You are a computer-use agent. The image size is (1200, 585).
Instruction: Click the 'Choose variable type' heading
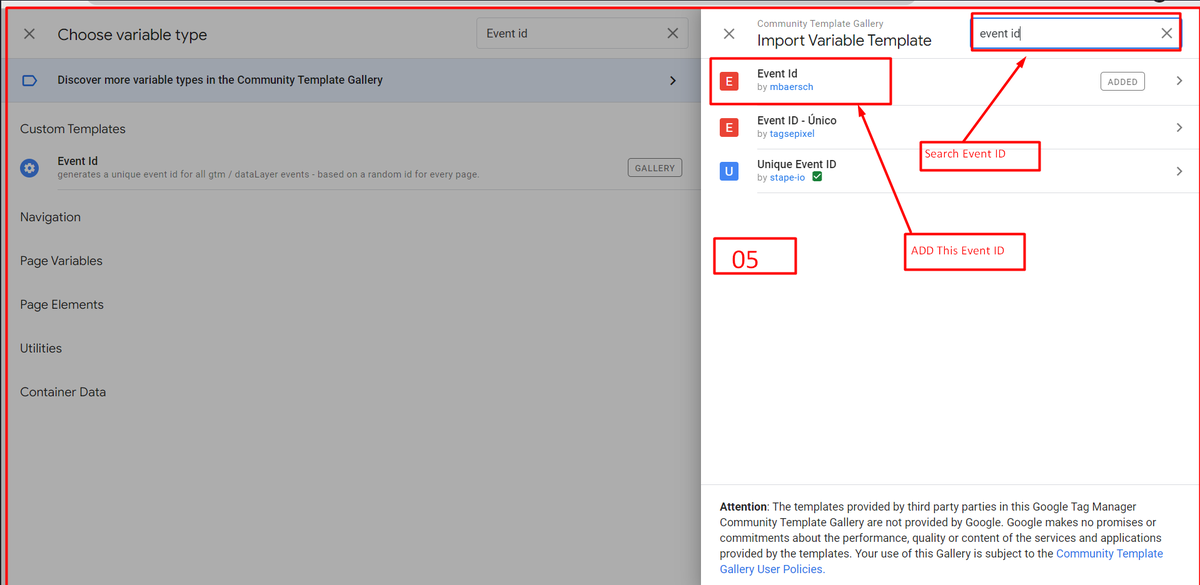click(132, 34)
